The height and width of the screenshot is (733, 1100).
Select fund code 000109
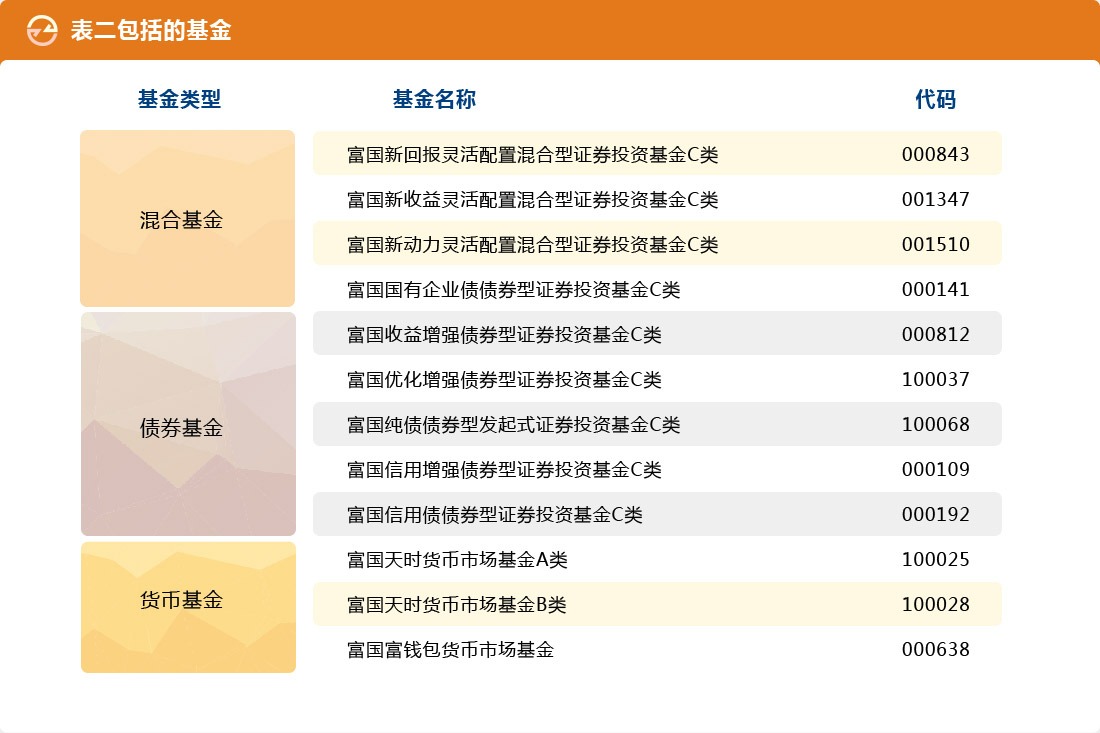(x=935, y=469)
